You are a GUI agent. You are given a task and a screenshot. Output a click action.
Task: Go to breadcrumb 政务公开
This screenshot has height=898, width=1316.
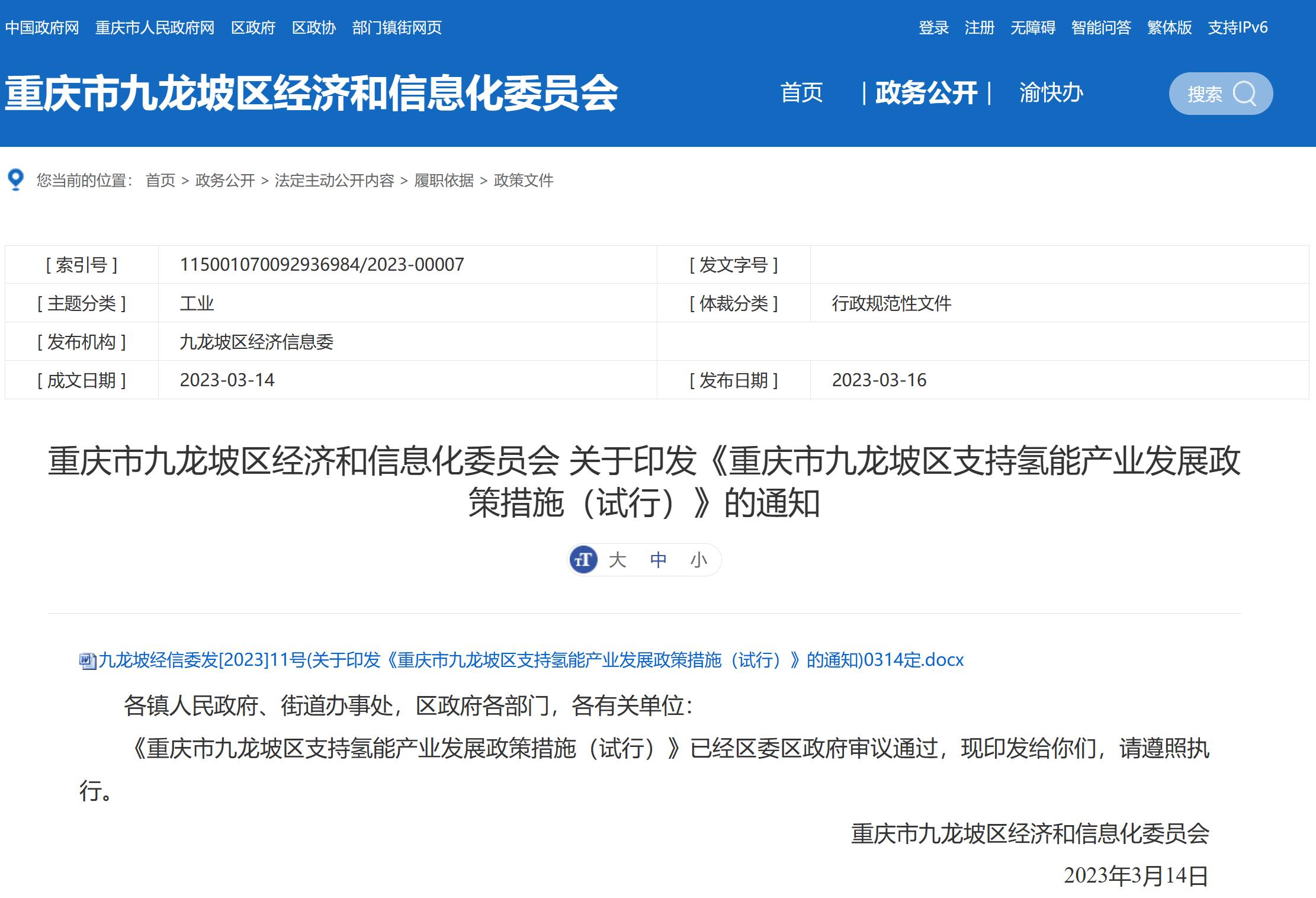[225, 181]
